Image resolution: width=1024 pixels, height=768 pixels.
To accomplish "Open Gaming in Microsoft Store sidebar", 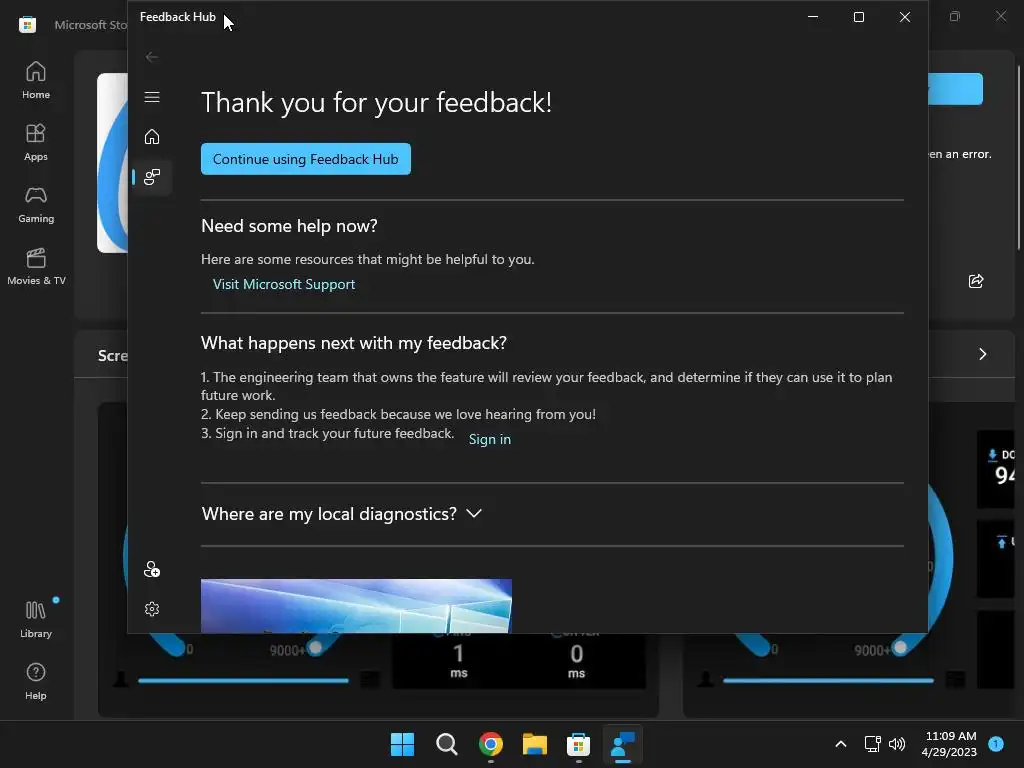I will 36,204.
